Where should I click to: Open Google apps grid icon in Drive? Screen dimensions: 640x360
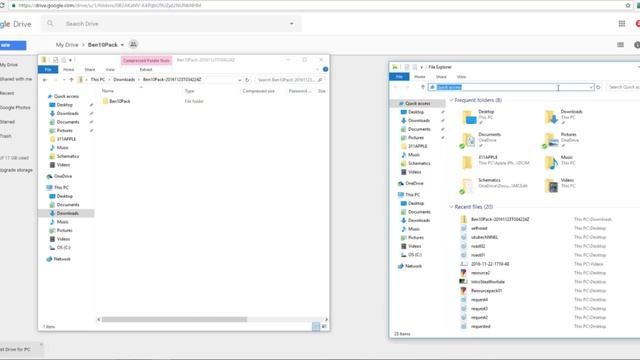click(x=622, y=24)
